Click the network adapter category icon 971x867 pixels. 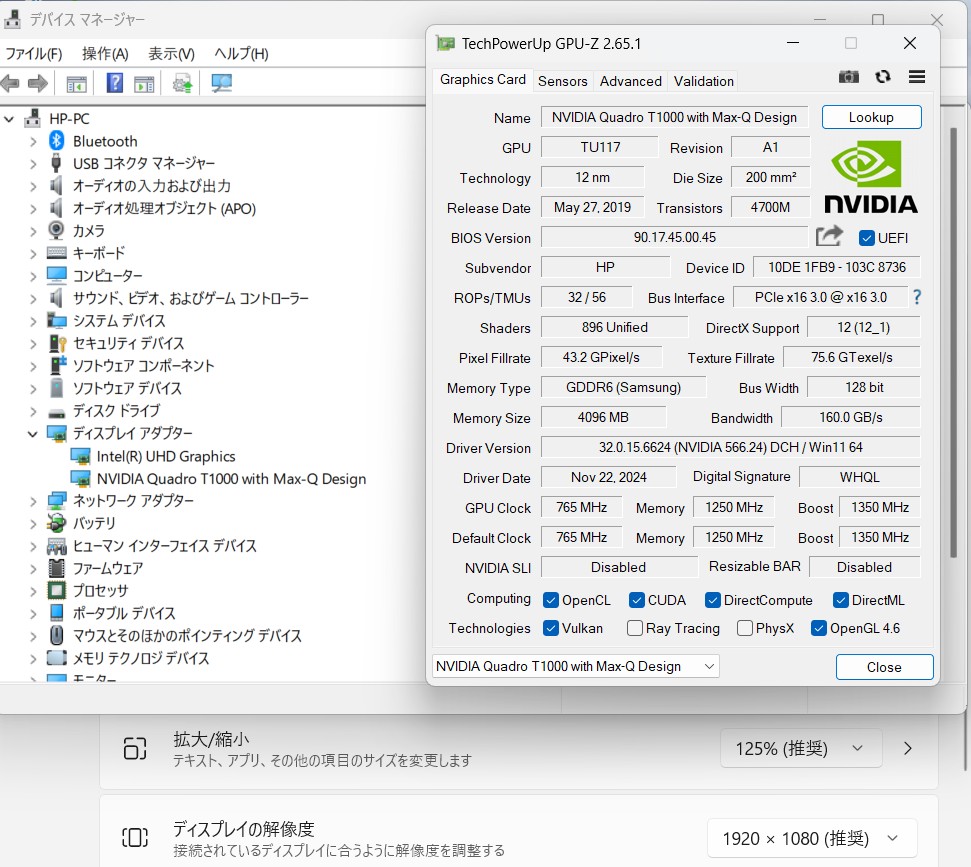click(x=56, y=500)
